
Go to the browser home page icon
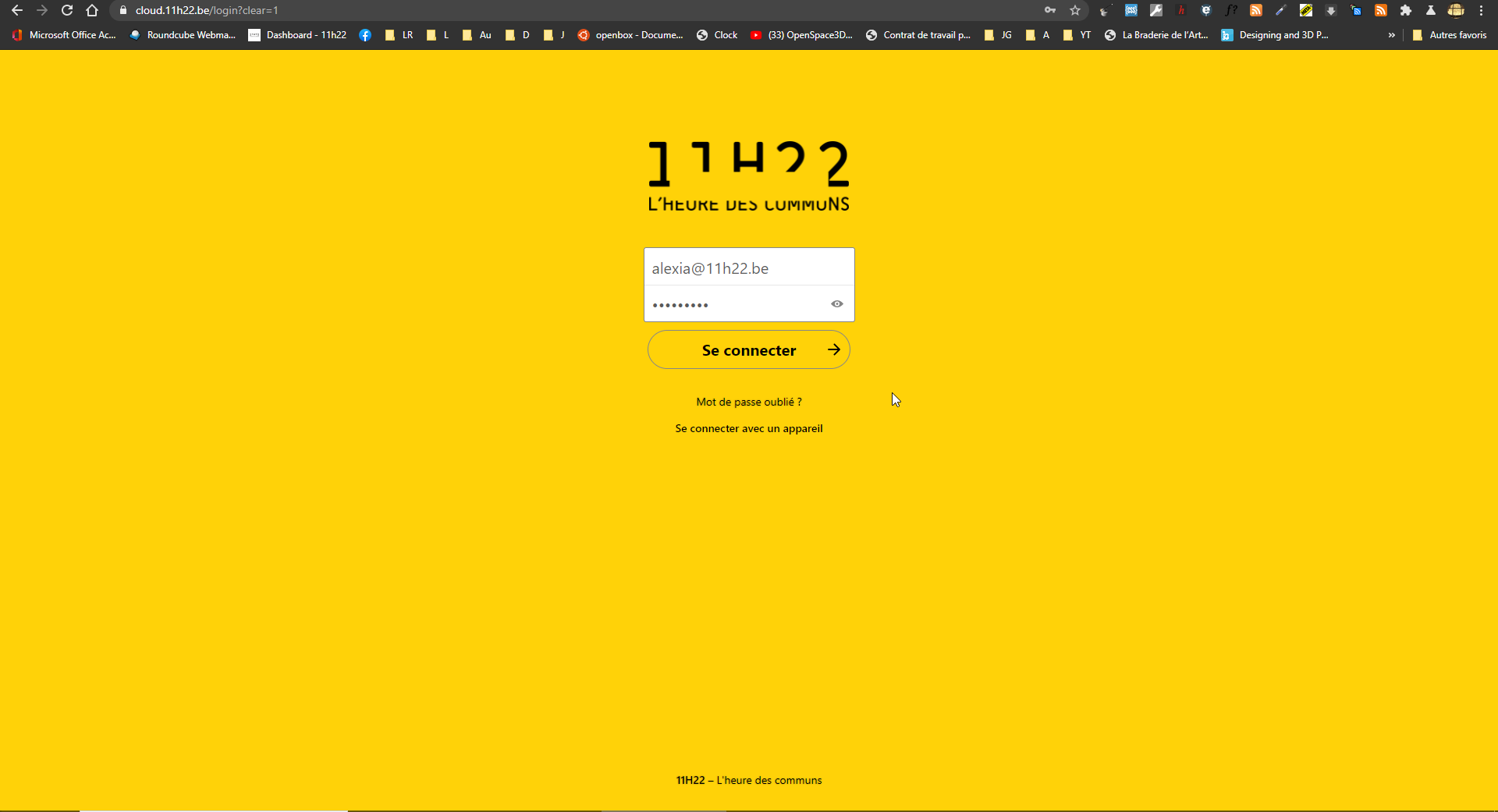pos(92,10)
